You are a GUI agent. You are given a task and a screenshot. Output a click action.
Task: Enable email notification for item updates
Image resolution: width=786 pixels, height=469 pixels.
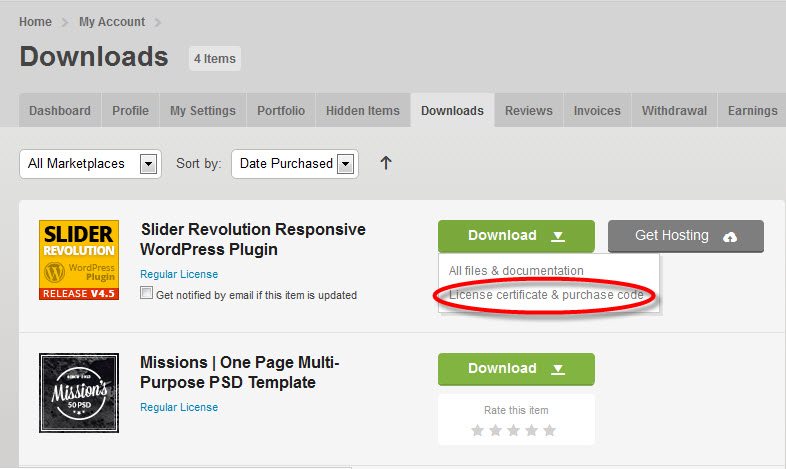(146, 293)
